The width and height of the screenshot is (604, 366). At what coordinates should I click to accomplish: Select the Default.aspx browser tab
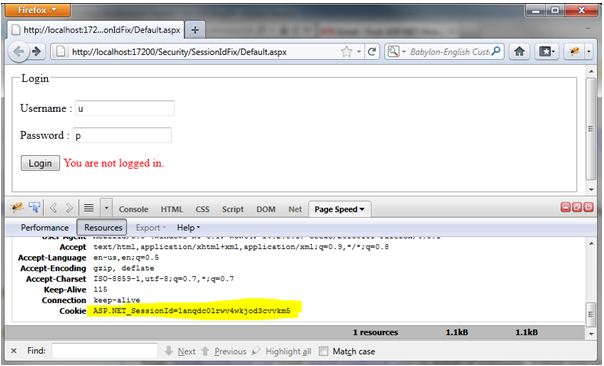96,30
